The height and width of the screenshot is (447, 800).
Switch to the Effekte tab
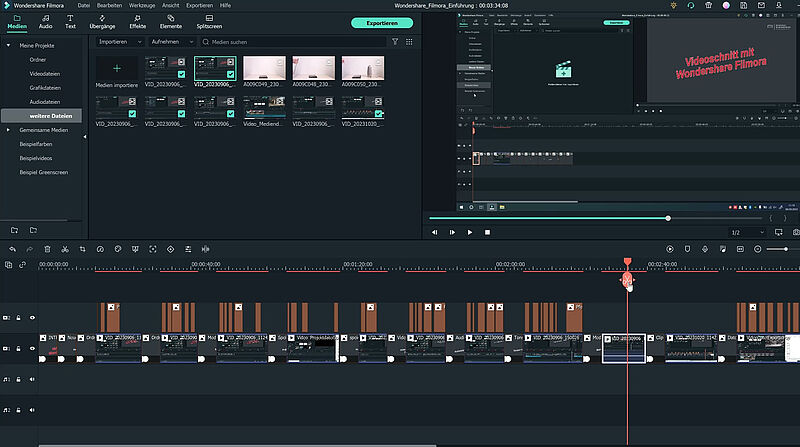(137, 21)
